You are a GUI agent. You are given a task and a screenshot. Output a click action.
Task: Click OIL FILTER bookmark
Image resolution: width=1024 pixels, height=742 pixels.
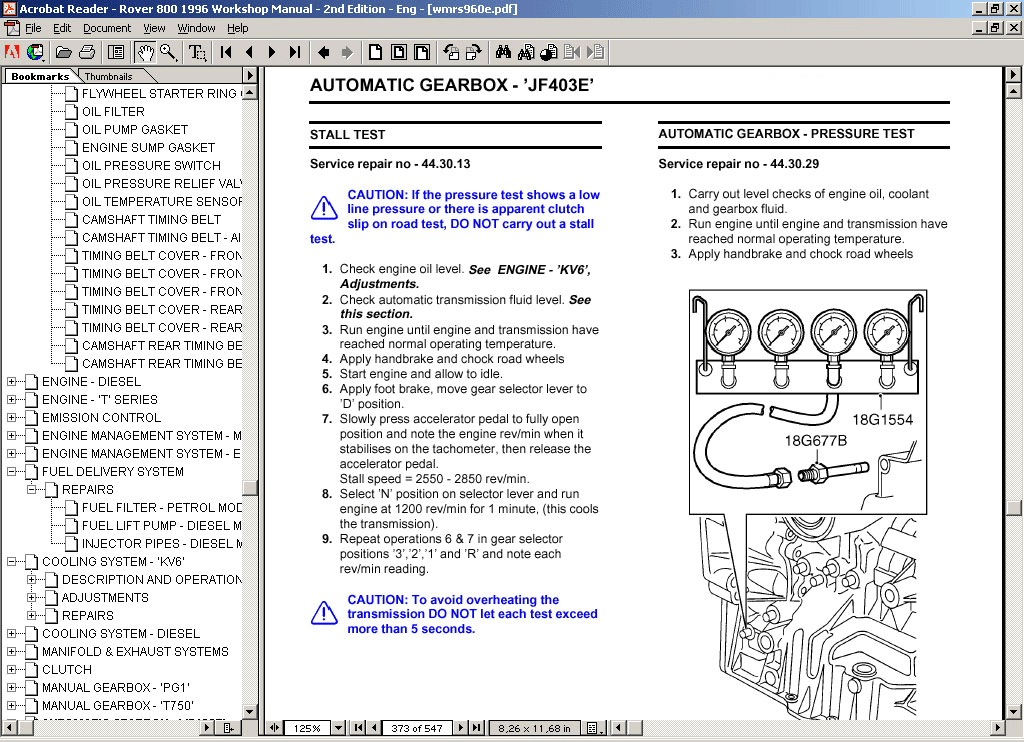113,112
